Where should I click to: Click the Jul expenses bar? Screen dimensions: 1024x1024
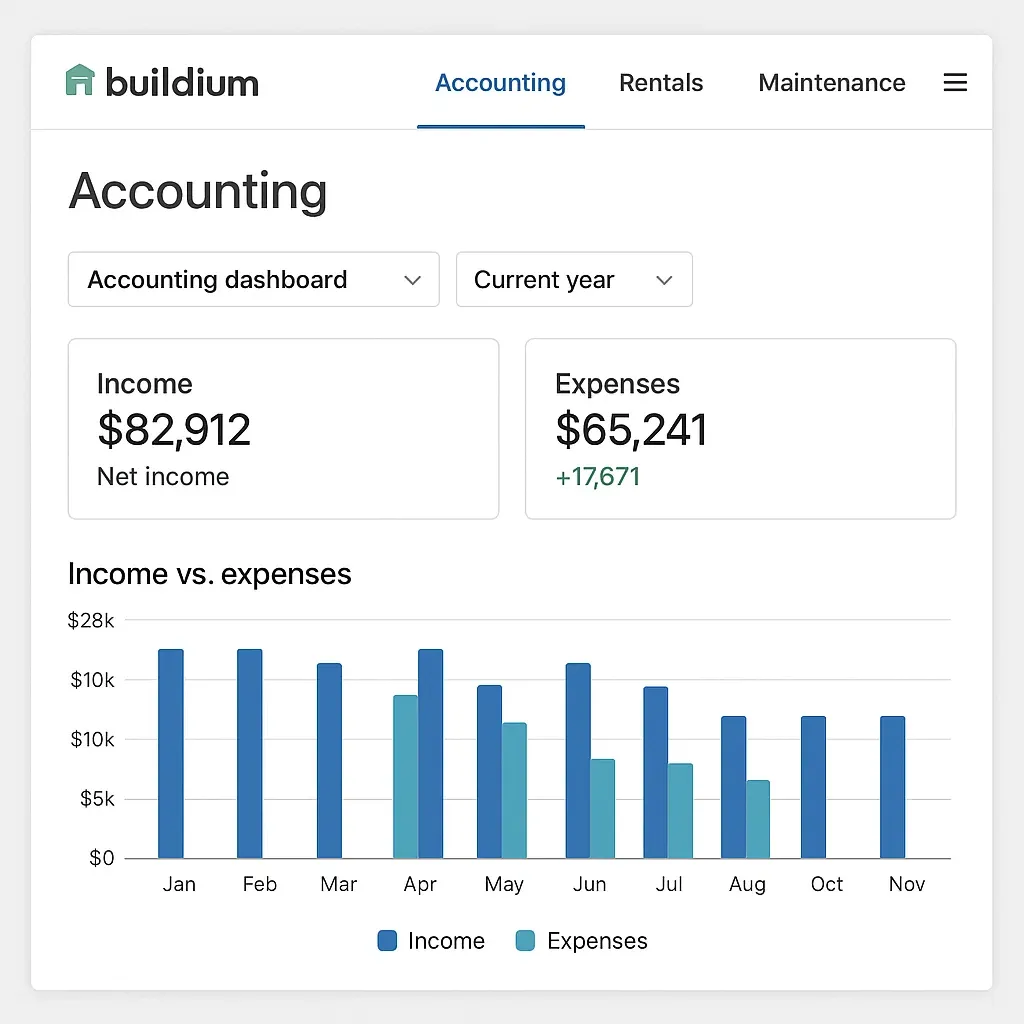(680, 811)
